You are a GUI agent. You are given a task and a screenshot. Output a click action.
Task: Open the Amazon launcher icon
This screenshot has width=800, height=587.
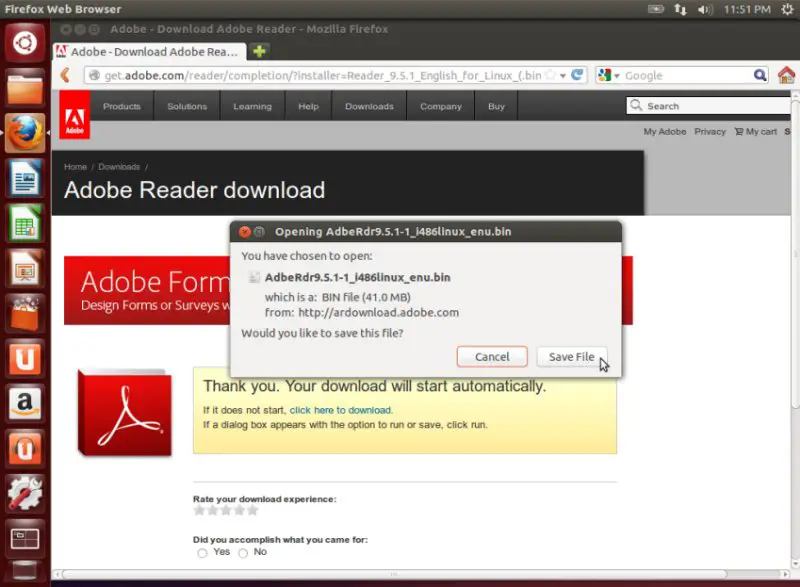point(24,403)
